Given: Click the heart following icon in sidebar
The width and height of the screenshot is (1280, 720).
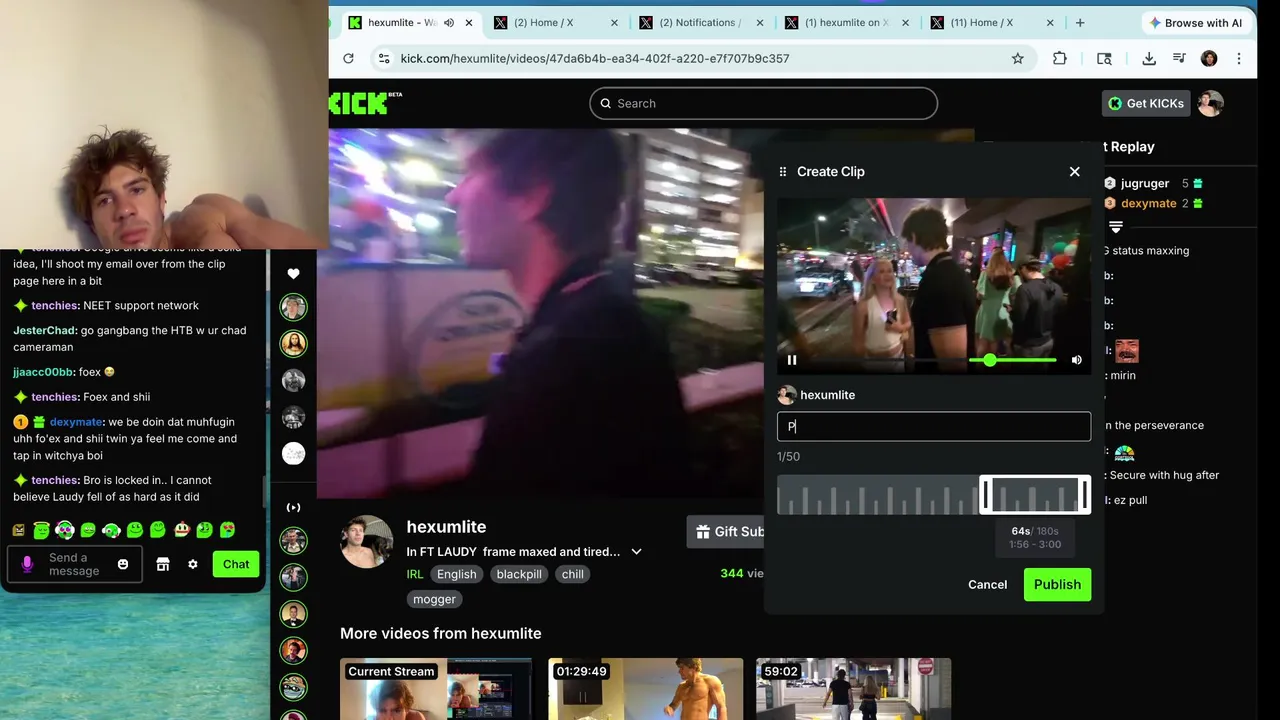Looking at the screenshot, I should coord(293,274).
